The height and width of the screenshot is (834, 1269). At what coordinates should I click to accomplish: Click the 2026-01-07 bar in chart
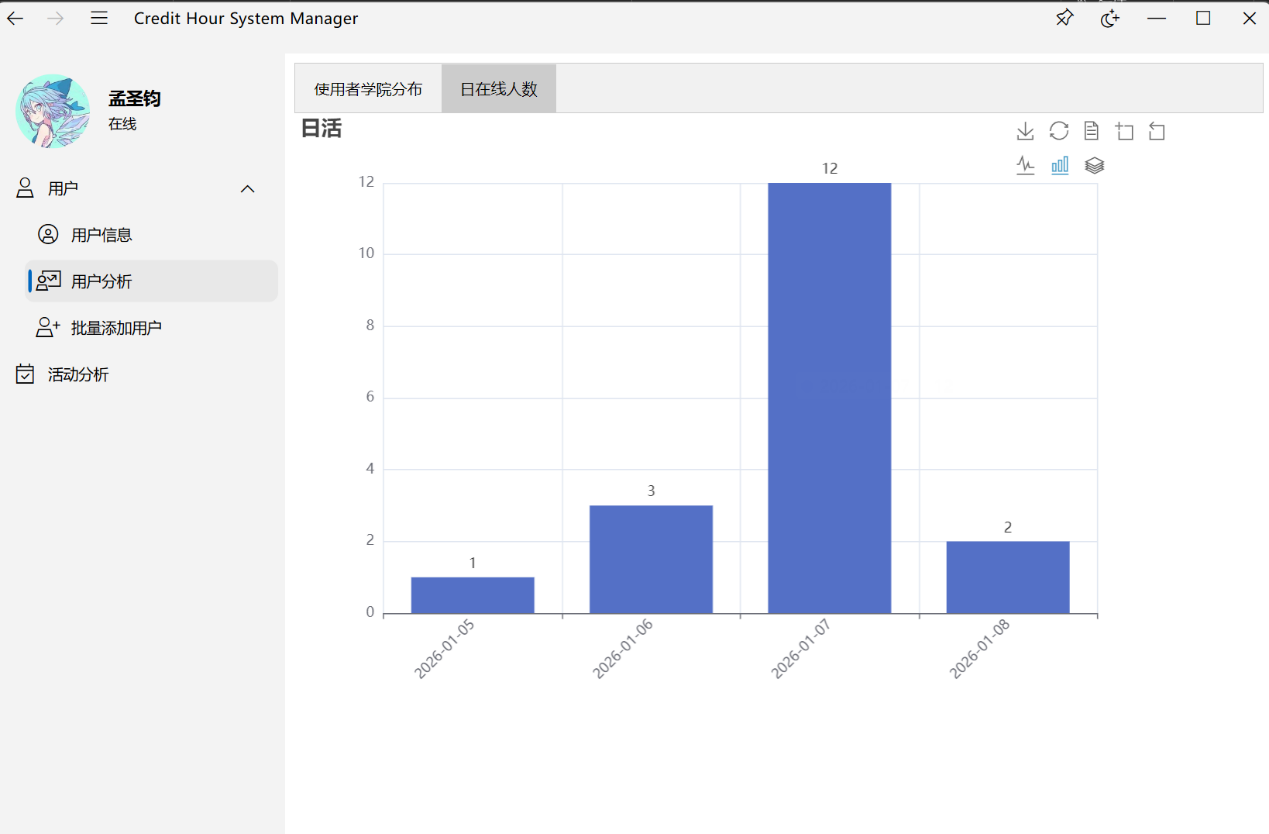click(829, 398)
